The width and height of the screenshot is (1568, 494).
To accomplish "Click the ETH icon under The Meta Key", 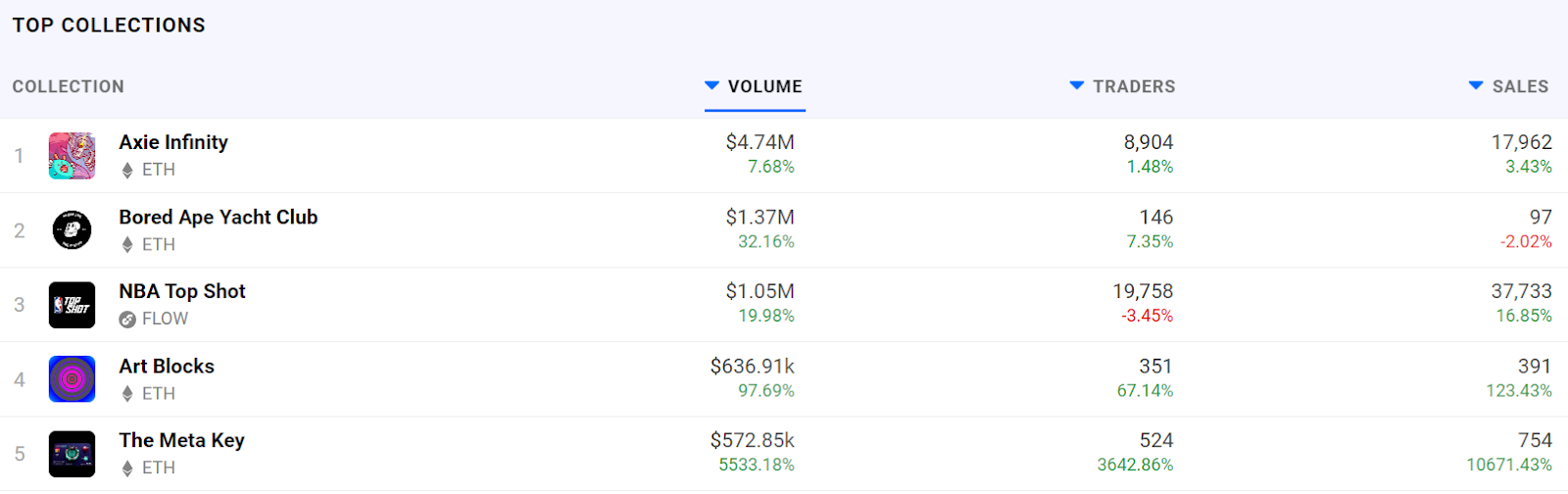I will 127,468.
